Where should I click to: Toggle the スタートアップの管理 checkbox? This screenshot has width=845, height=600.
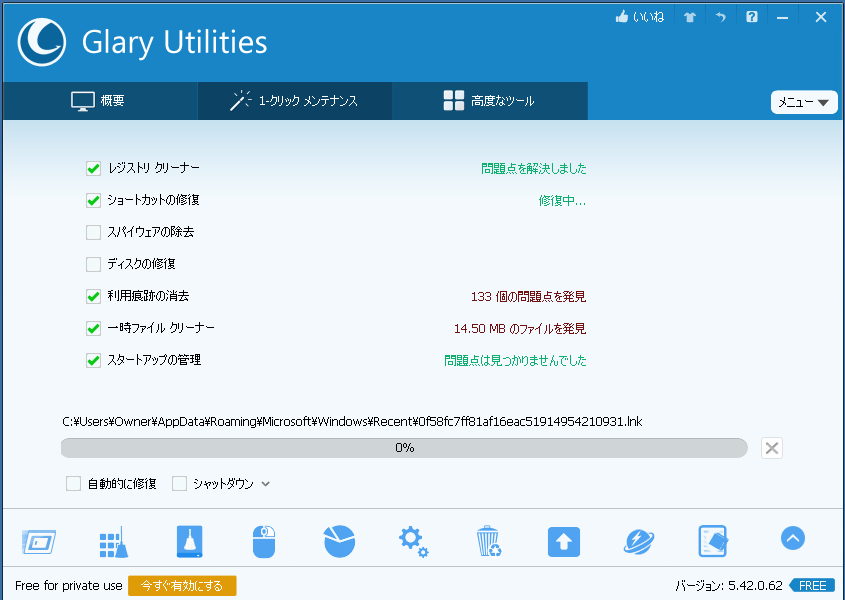tap(93, 360)
